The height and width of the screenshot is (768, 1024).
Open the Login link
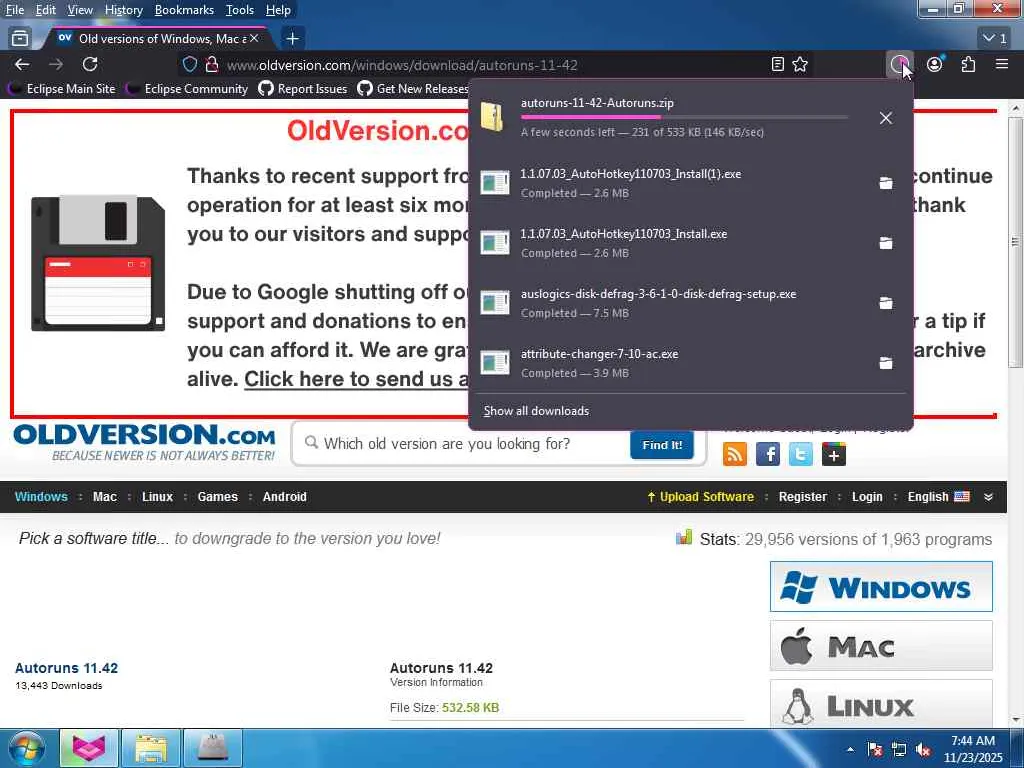point(867,497)
